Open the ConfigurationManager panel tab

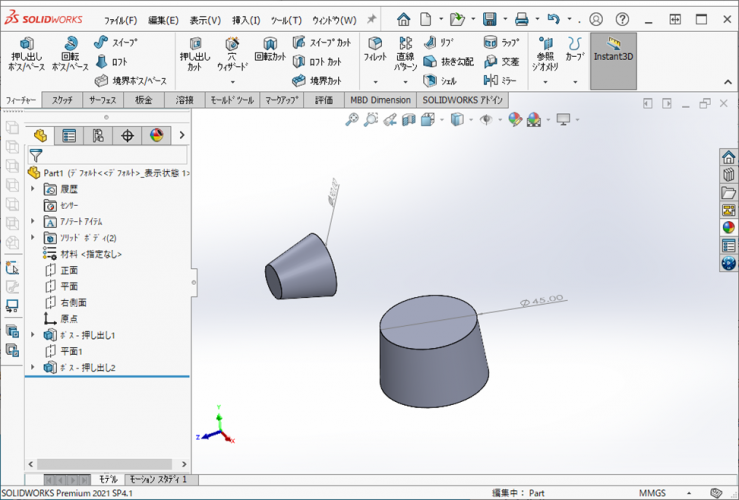[x=98, y=136]
